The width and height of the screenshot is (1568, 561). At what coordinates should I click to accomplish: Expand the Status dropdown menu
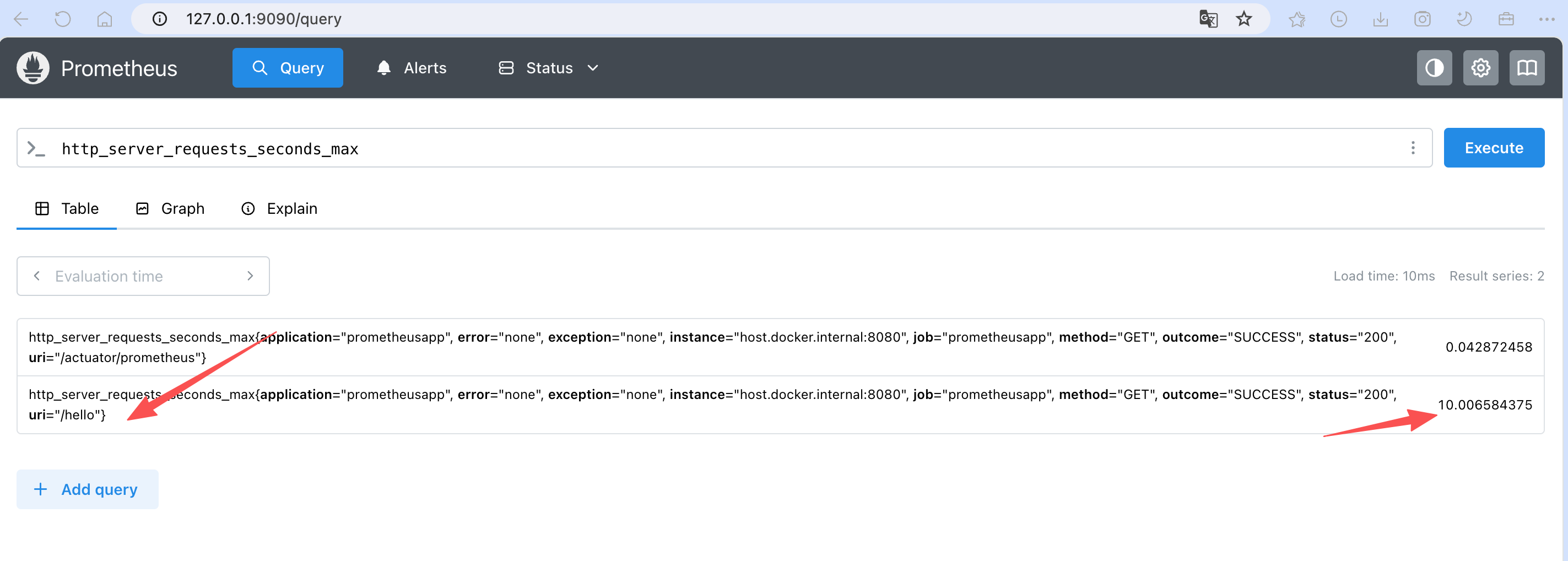[549, 68]
